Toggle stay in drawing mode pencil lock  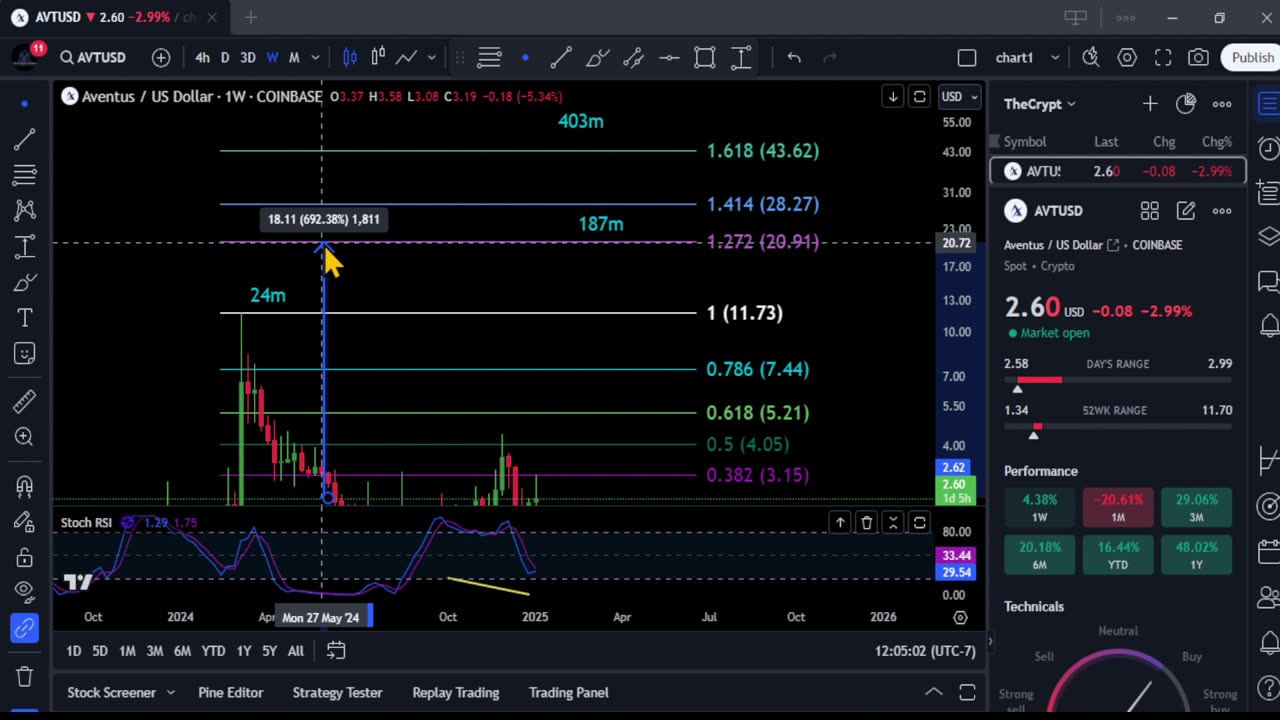point(25,521)
